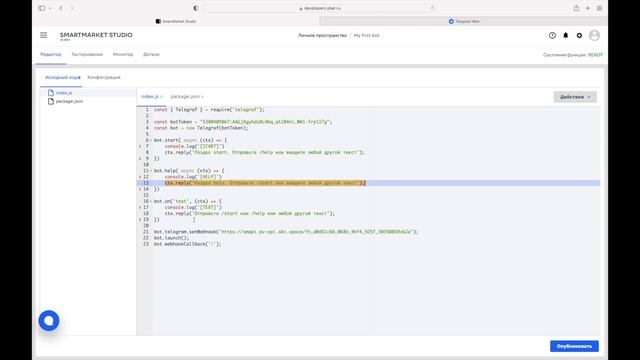Click the SMARTMARKET STUDIO logo
This screenshot has height=360, width=640.
96,36
